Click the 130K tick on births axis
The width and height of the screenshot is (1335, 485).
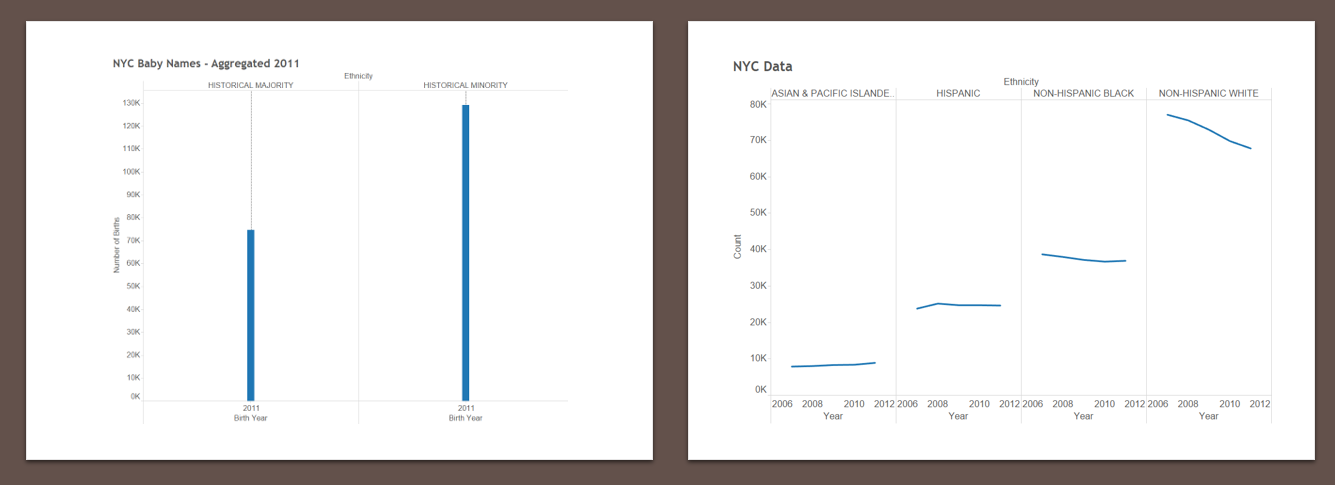coord(131,103)
